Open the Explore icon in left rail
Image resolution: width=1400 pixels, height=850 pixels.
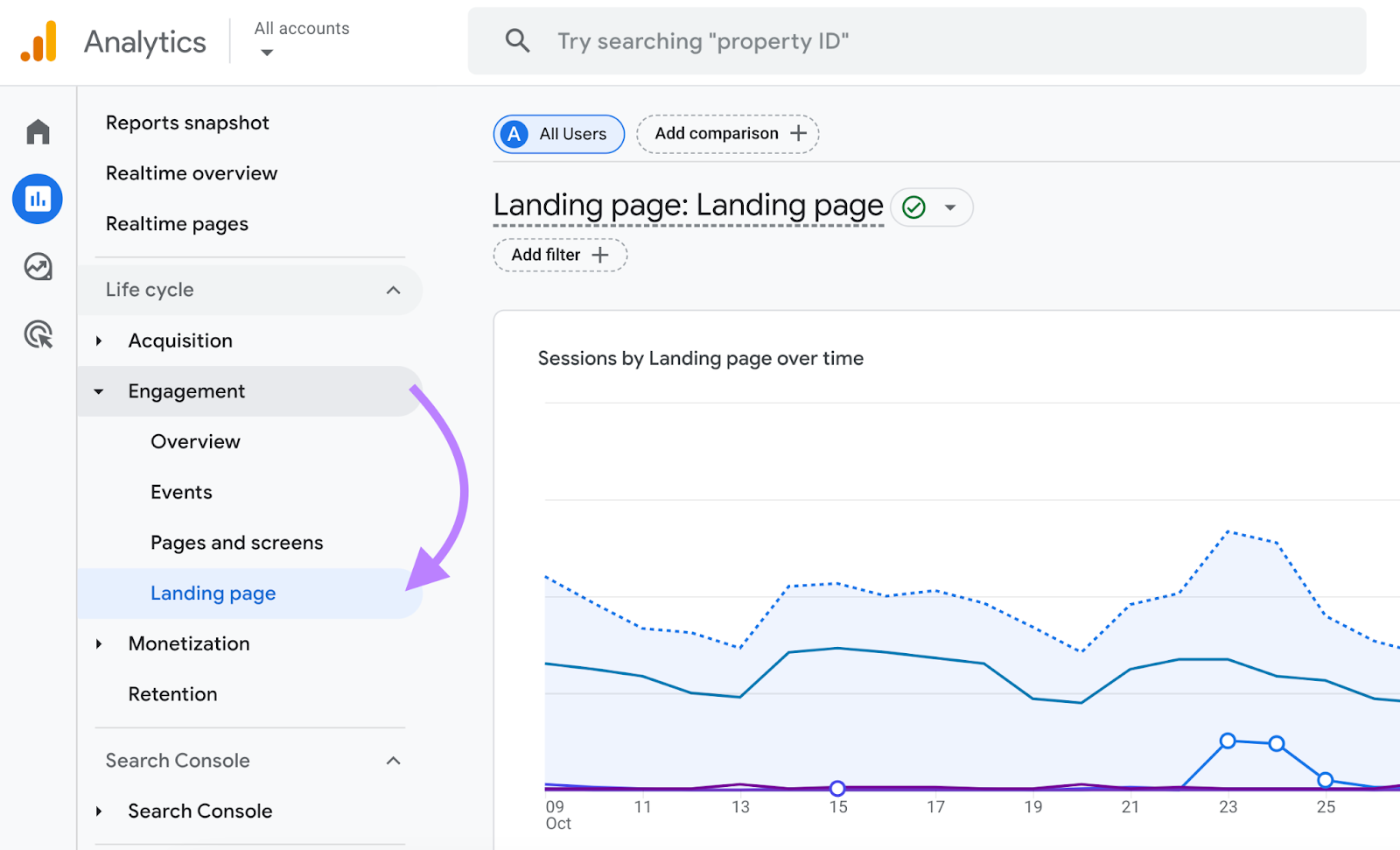tap(38, 266)
